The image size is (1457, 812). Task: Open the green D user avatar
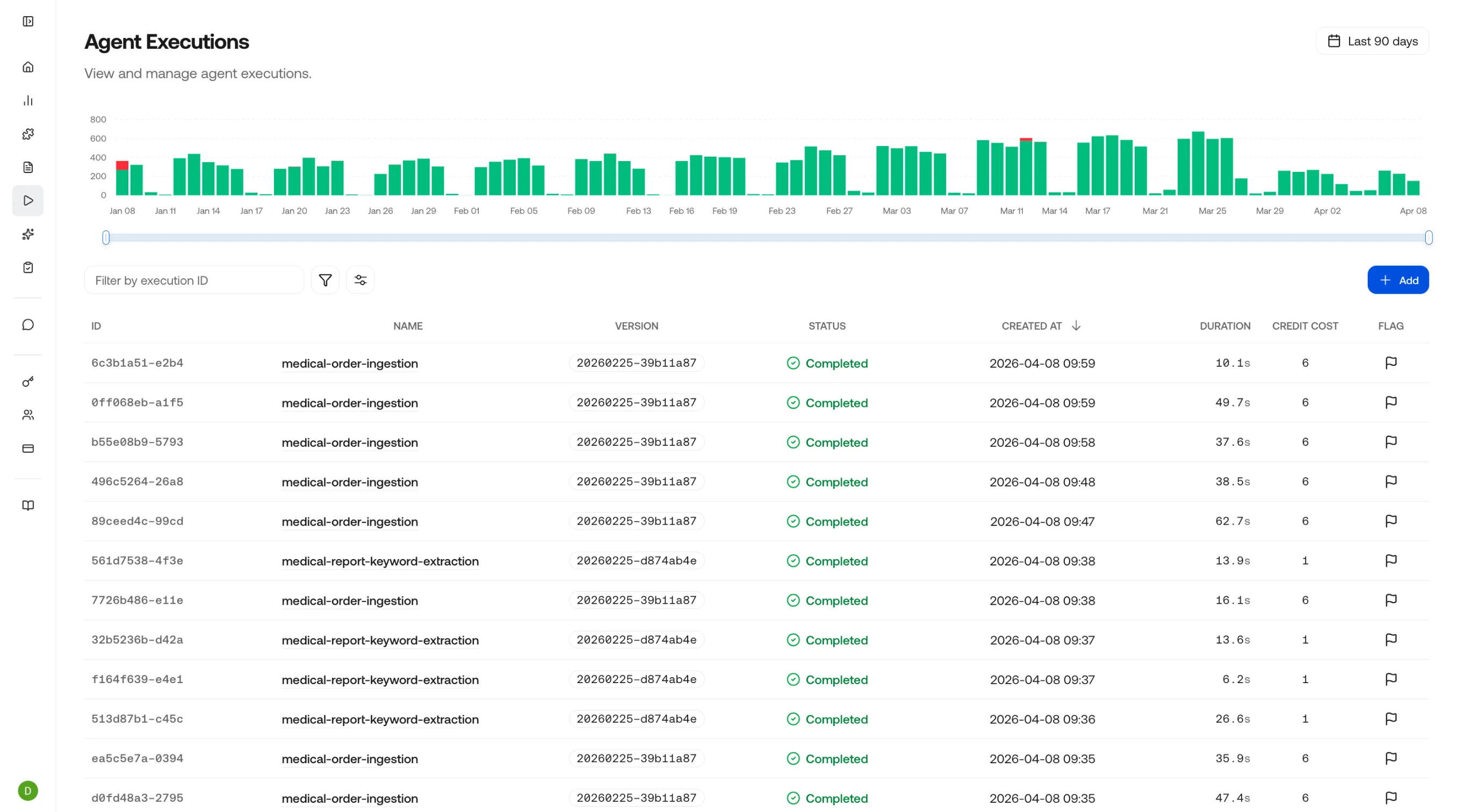28,791
